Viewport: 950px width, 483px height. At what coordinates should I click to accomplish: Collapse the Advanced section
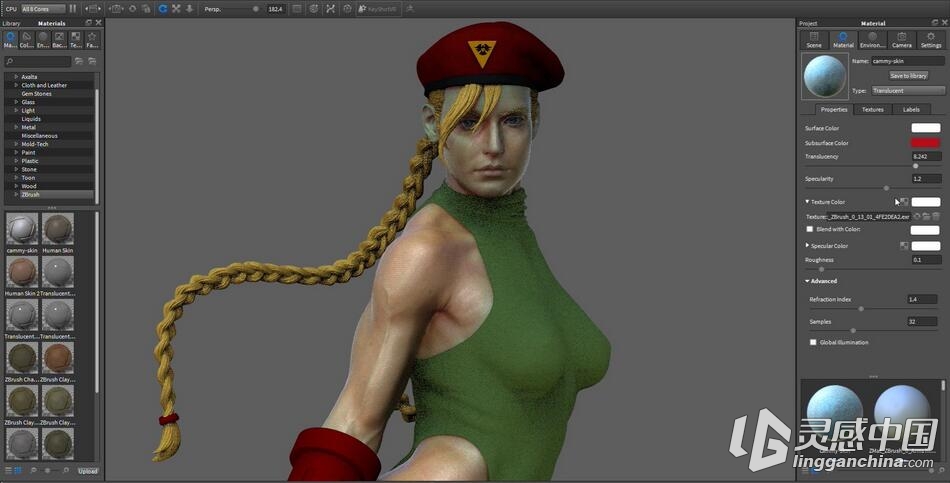pyautogui.click(x=807, y=281)
